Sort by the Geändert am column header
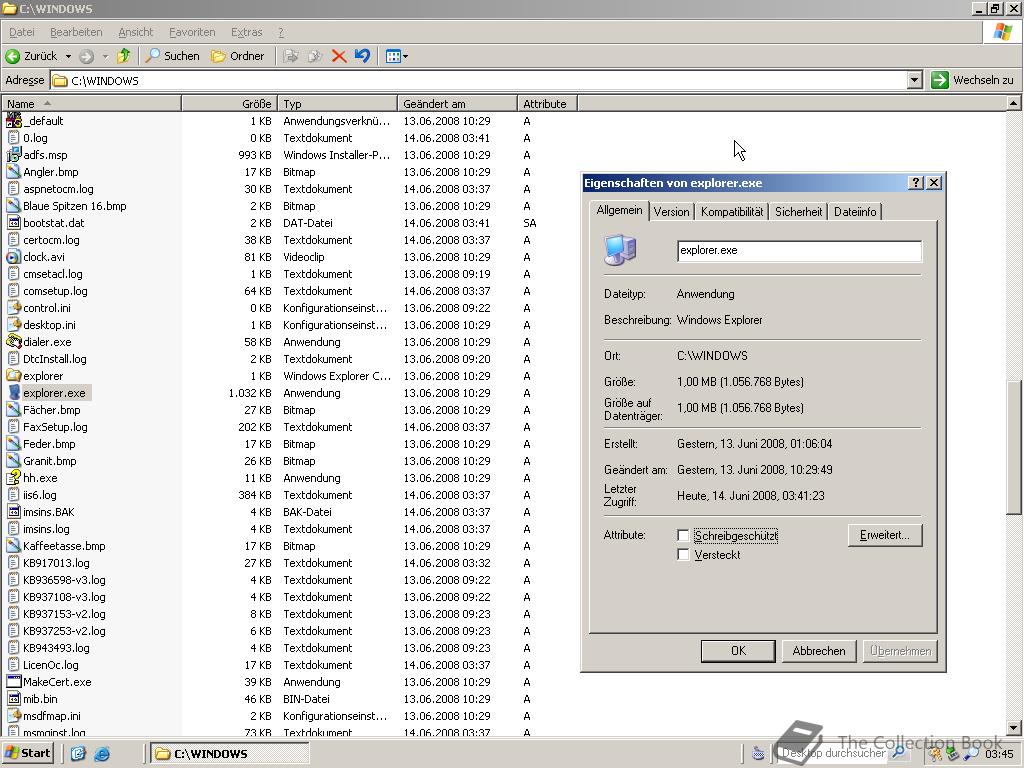The image size is (1024, 768). click(x=456, y=104)
